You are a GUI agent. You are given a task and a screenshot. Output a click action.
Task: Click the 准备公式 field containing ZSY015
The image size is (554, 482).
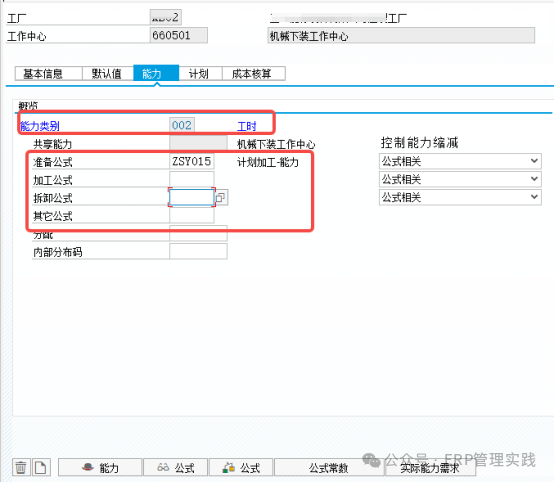point(191,161)
